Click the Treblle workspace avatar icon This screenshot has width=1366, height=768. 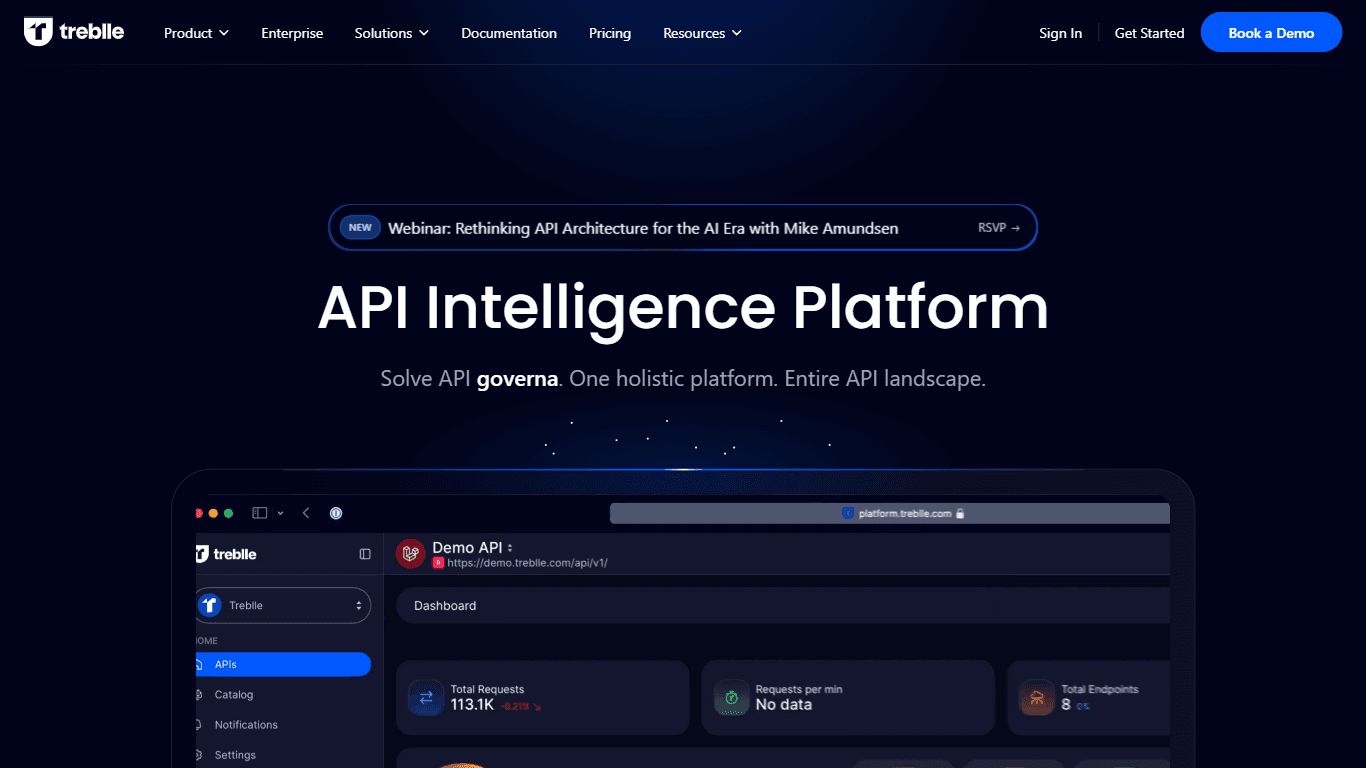209,605
